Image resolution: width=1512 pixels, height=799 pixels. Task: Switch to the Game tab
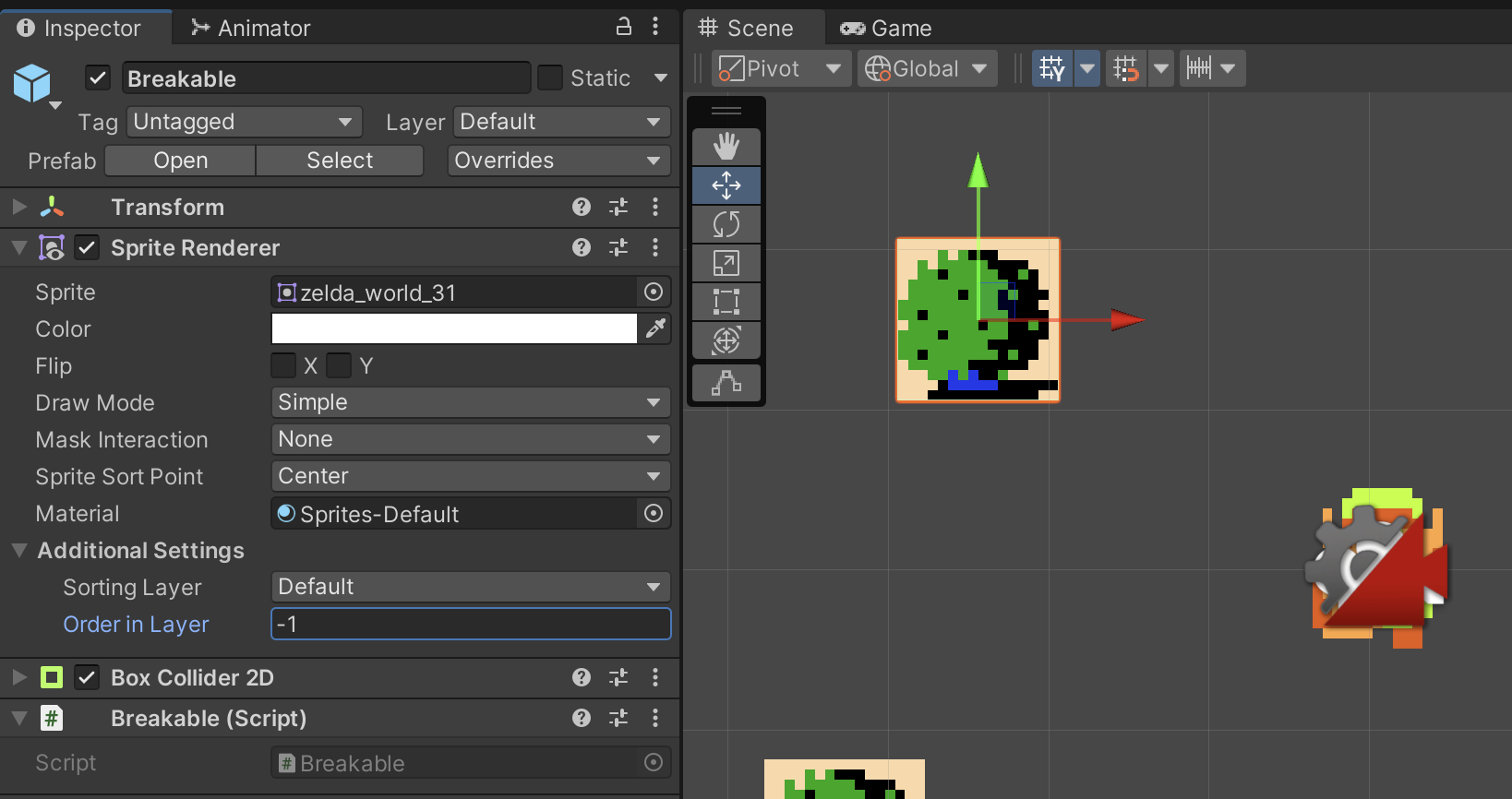coord(886,28)
